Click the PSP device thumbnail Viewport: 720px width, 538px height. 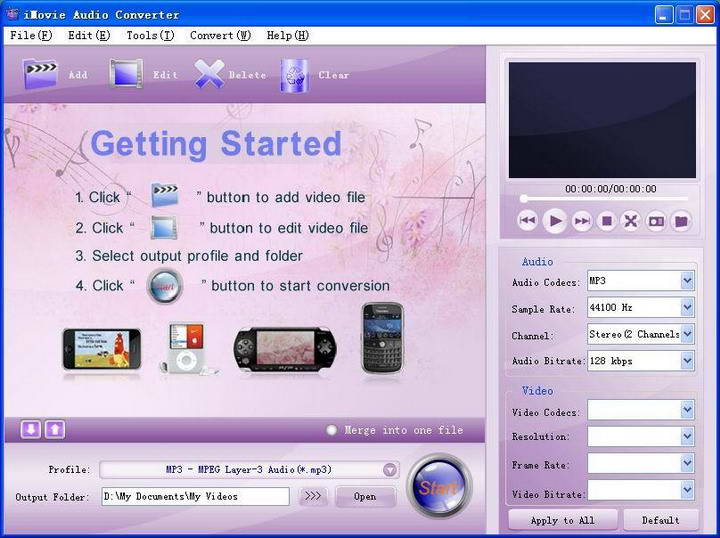coord(285,350)
